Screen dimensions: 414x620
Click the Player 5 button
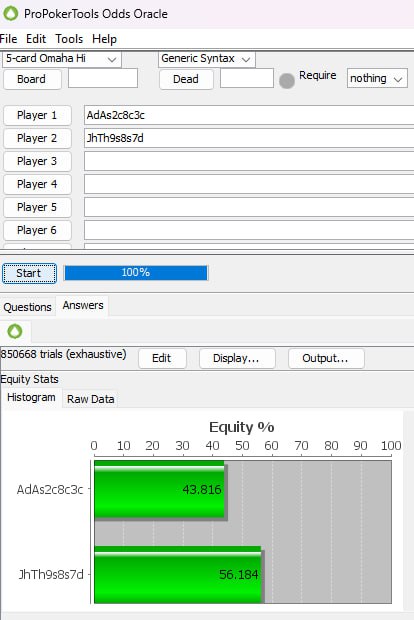pos(37,207)
